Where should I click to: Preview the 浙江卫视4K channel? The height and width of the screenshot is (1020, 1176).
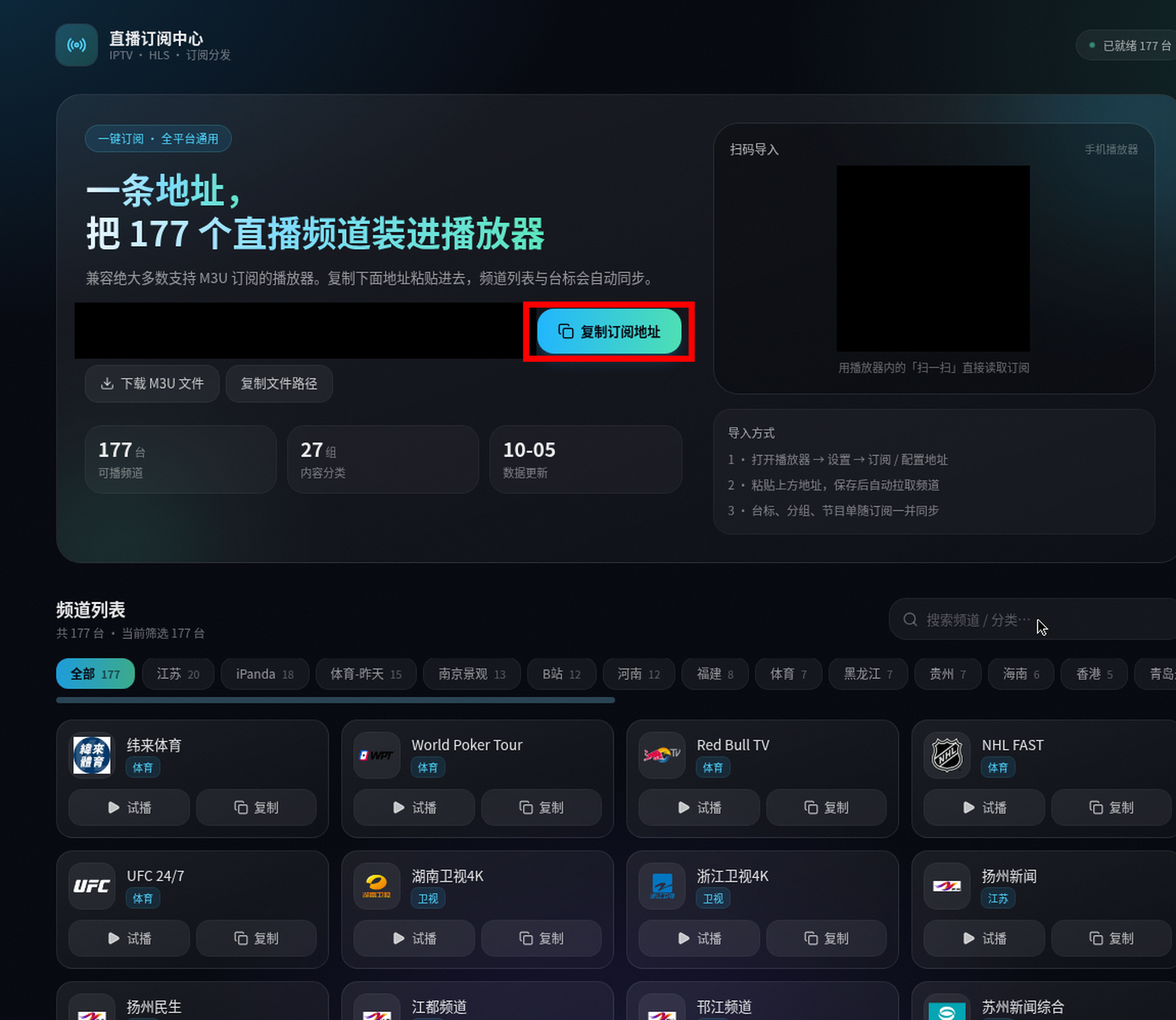point(699,938)
